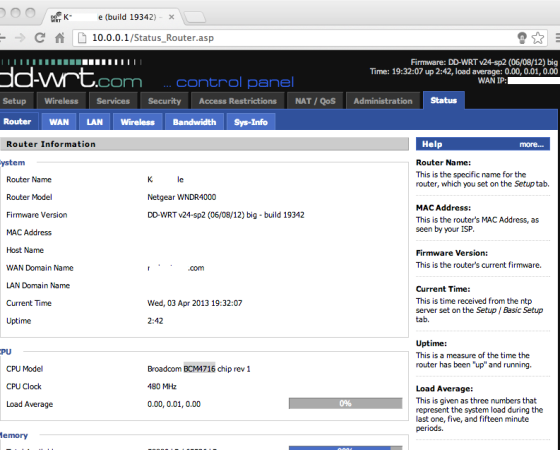This screenshot has width=560, height=450.
Task: Click the Uptime value 2:42
Action: click(x=155, y=321)
